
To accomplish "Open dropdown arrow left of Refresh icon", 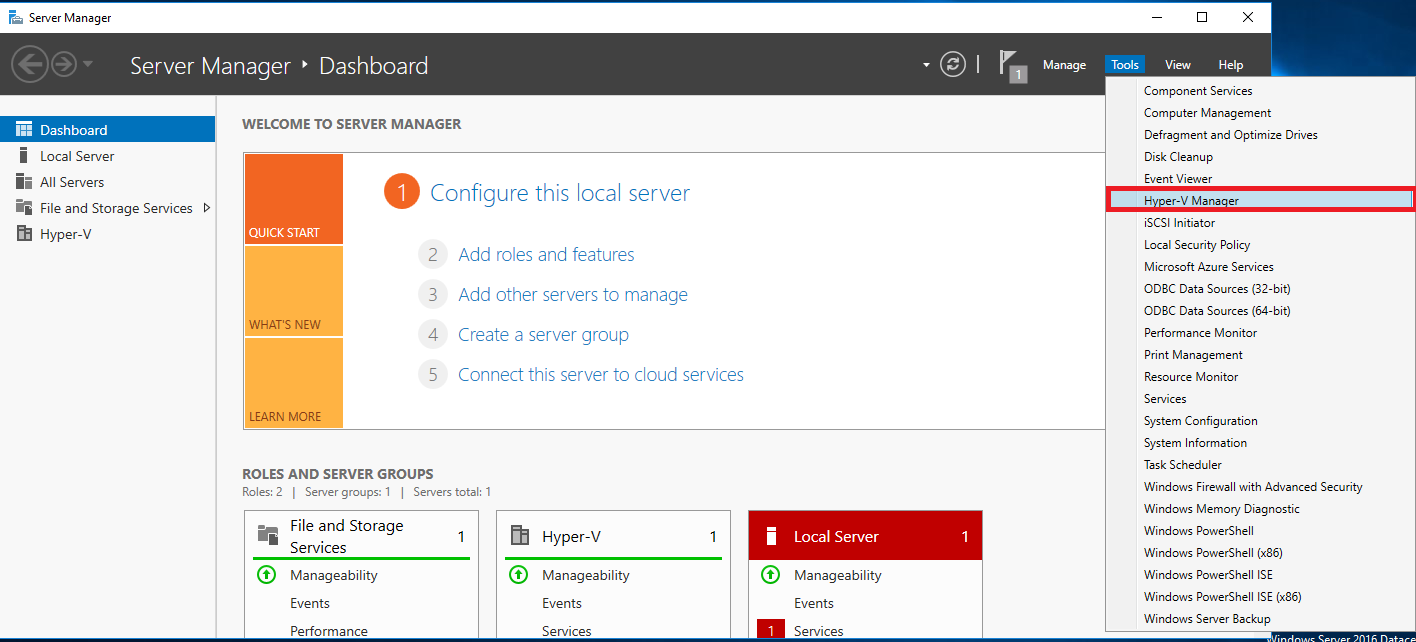I will (x=926, y=66).
